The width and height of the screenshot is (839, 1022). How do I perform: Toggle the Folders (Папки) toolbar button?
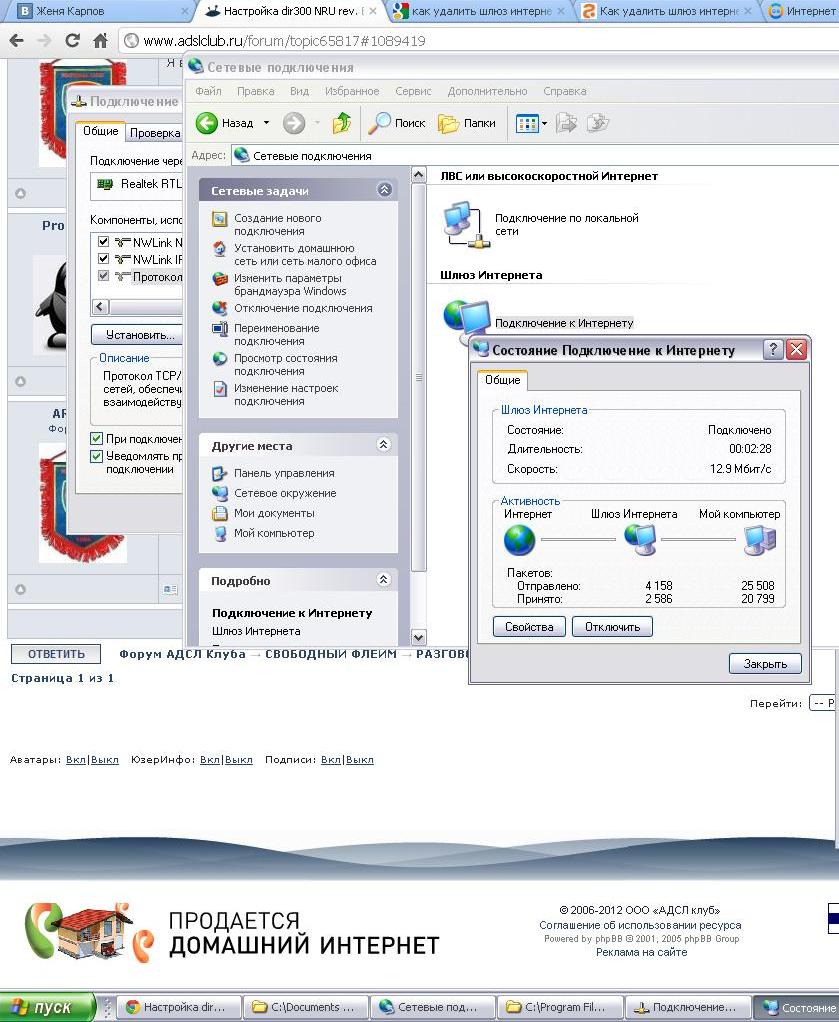(x=467, y=123)
